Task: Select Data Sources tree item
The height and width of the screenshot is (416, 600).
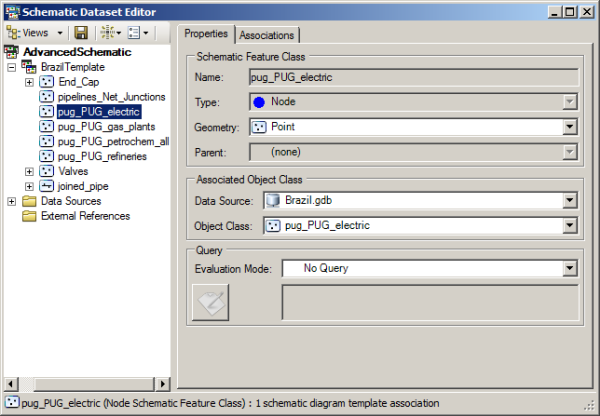Action: click(x=71, y=201)
